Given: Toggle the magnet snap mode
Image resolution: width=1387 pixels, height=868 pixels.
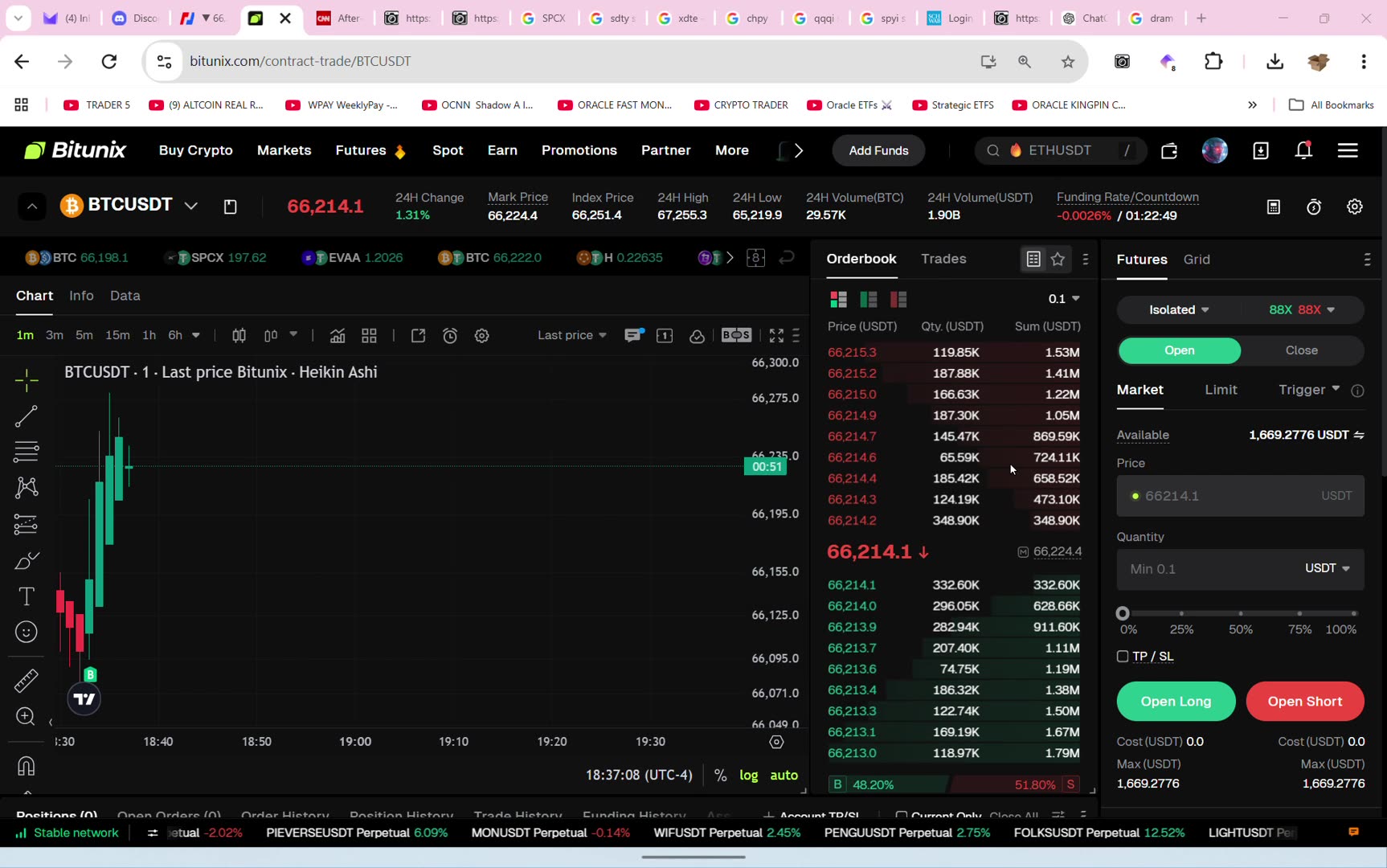Looking at the screenshot, I should (x=27, y=766).
